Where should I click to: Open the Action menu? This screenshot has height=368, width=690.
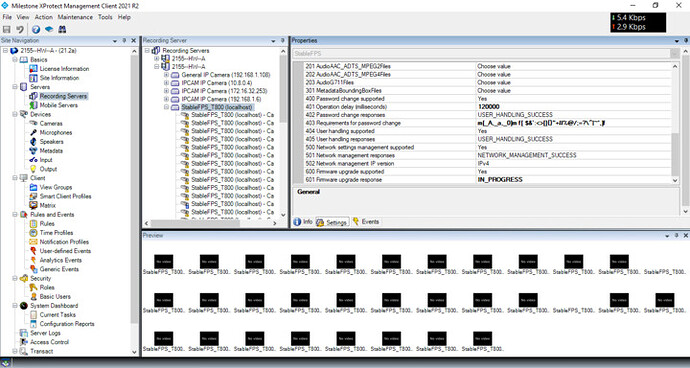point(44,17)
